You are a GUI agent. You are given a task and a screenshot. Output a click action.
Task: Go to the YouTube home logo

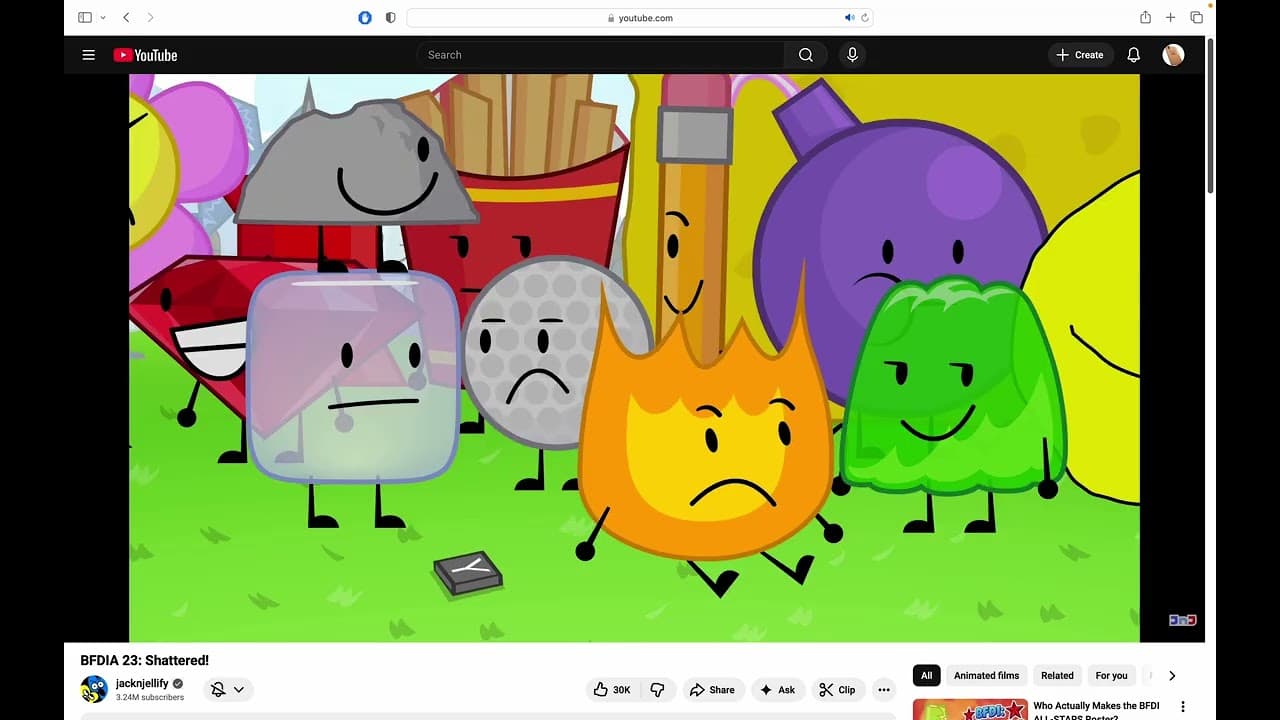tap(145, 55)
